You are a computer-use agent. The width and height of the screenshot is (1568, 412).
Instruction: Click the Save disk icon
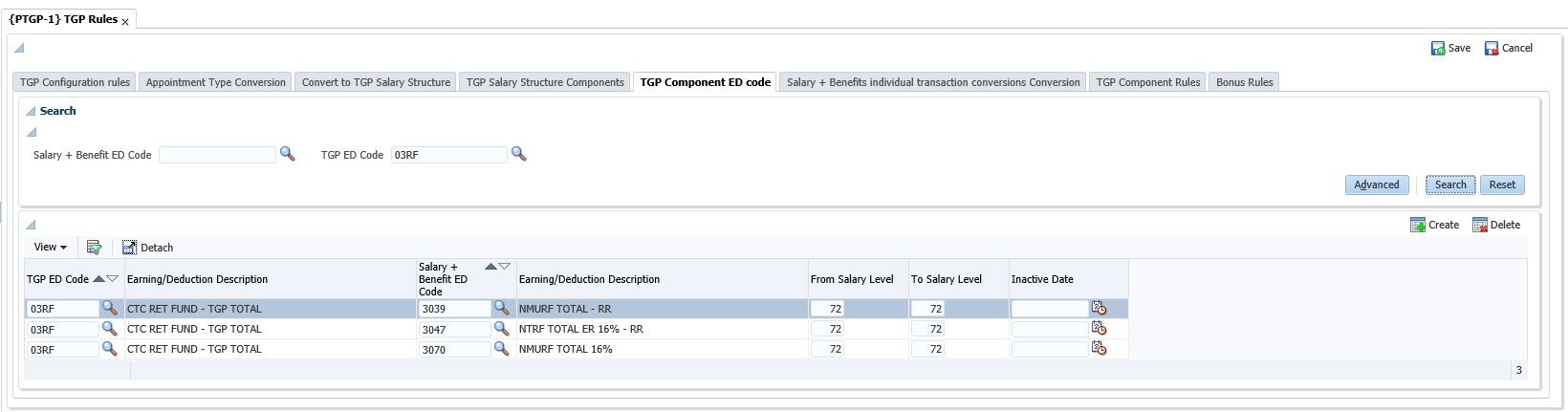click(x=1437, y=49)
